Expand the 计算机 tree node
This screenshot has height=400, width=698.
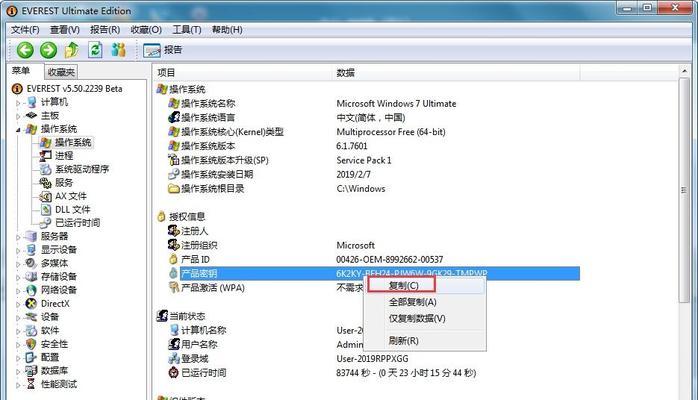pos(18,103)
